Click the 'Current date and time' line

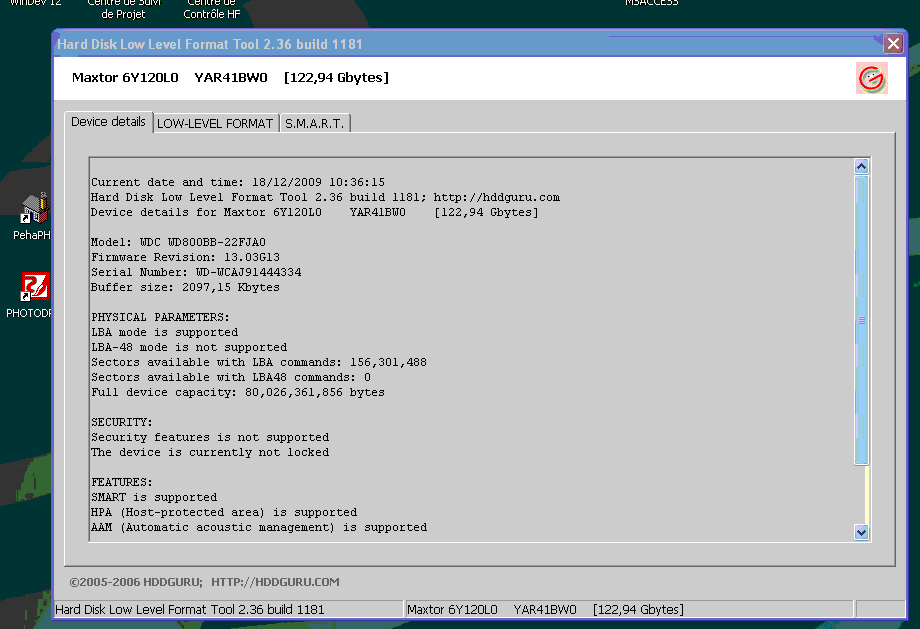(238, 182)
